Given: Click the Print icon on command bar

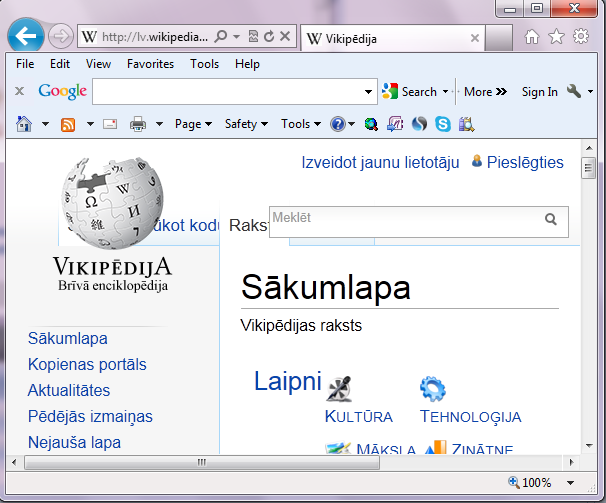Looking at the screenshot, I should pos(138,124).
